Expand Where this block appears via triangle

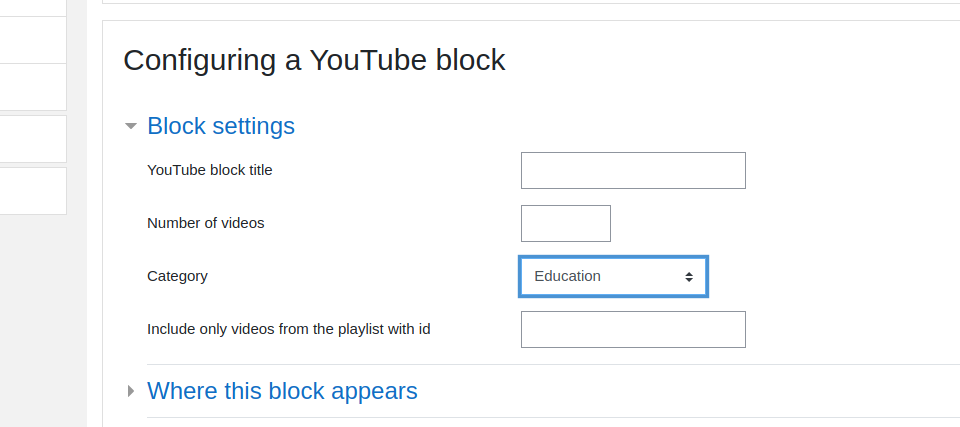click(x=130, y=391)
